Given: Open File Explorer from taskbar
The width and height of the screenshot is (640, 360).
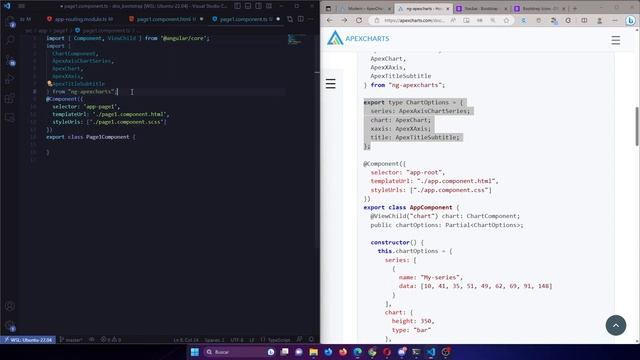Looking at the screenshot, I should tap(313, 352).
